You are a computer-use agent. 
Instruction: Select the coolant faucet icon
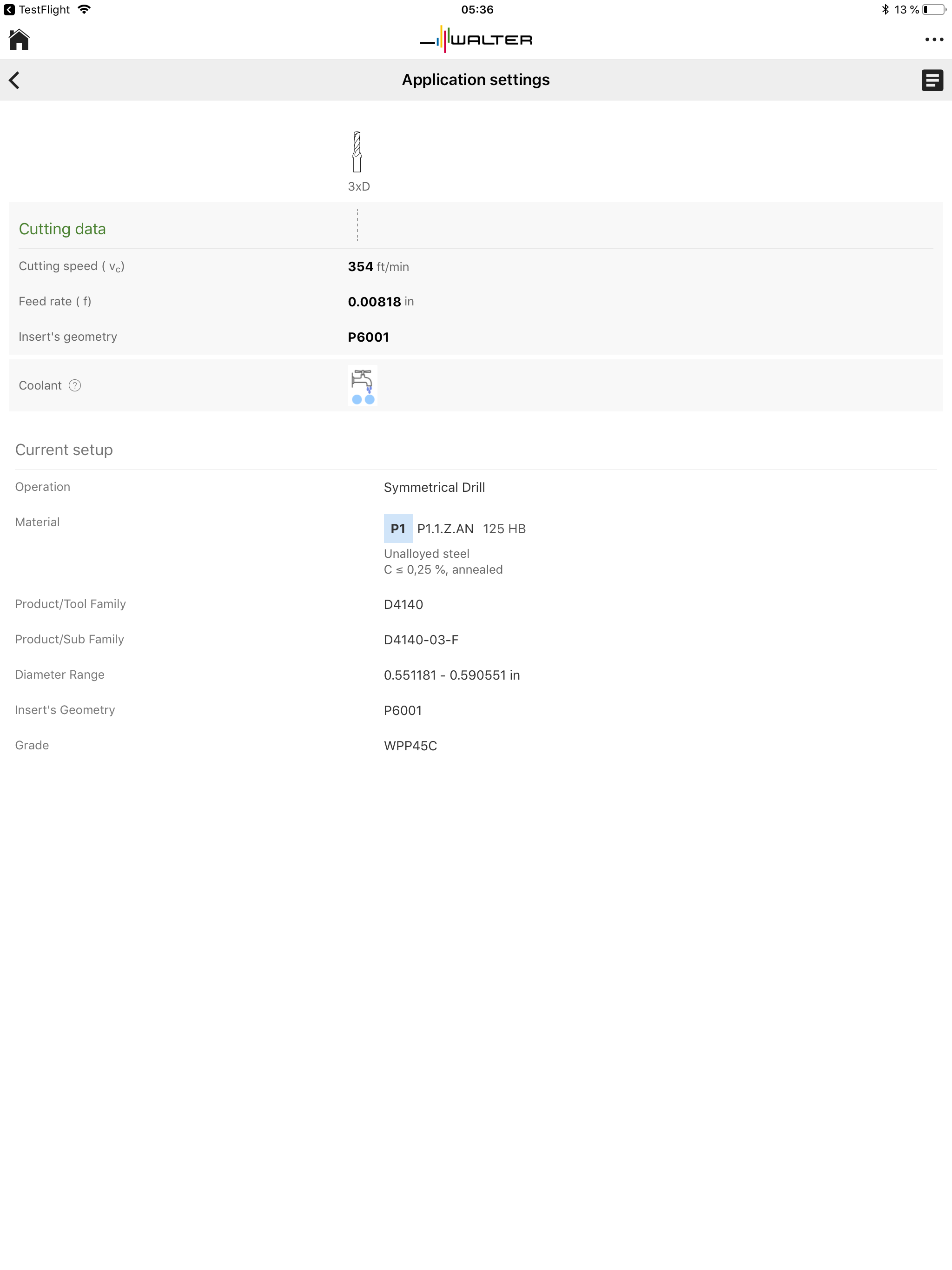[362, 385]
